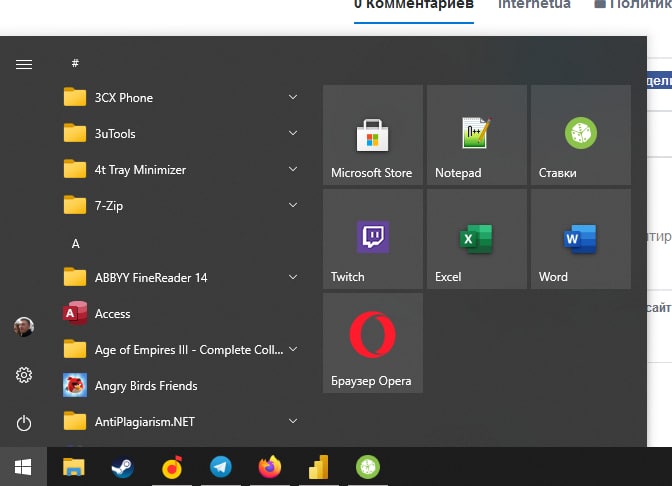The width and height of the screenshot is (672, 486).
Task: Open the Политик link in browser
Action: (x=633, y=5)
